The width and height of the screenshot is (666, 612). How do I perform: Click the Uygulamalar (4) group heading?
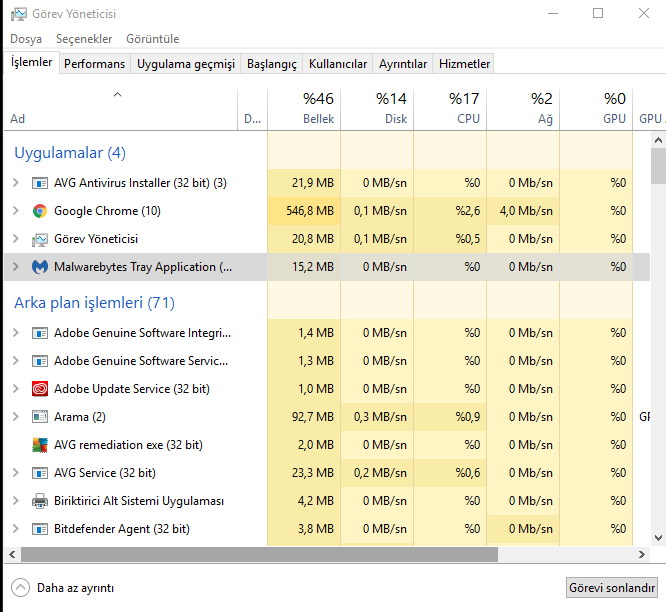pos(70,153)
